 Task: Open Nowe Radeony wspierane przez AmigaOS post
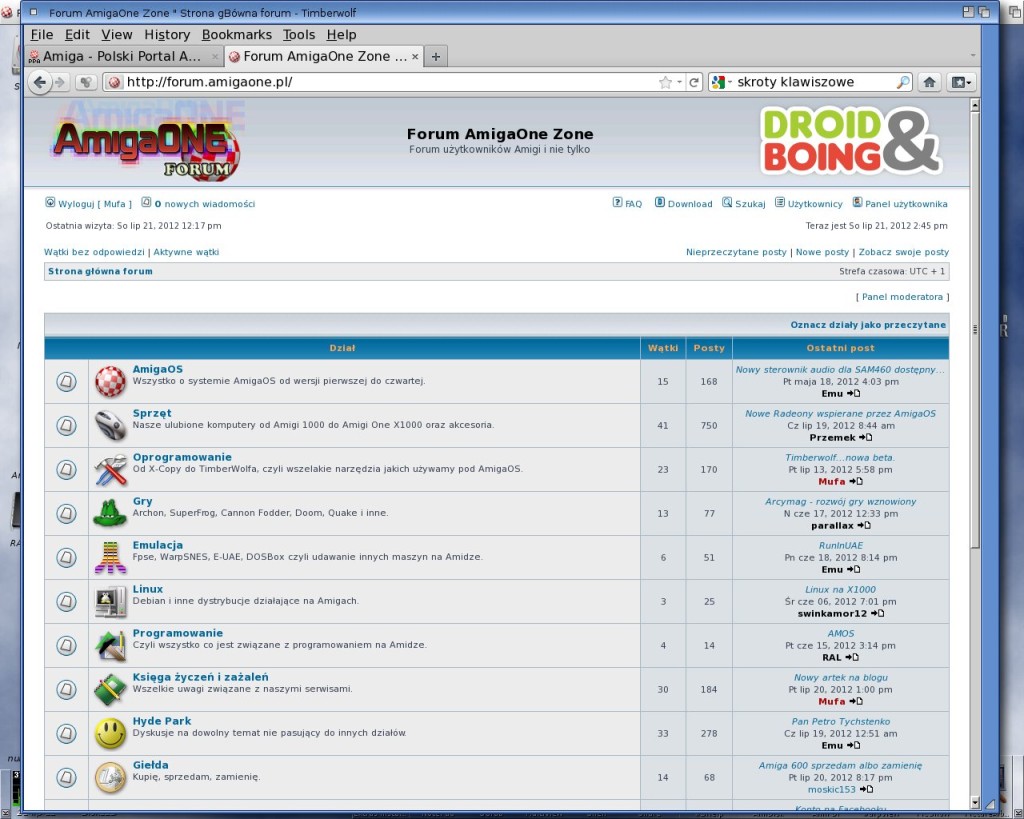[x=840, y=413]
